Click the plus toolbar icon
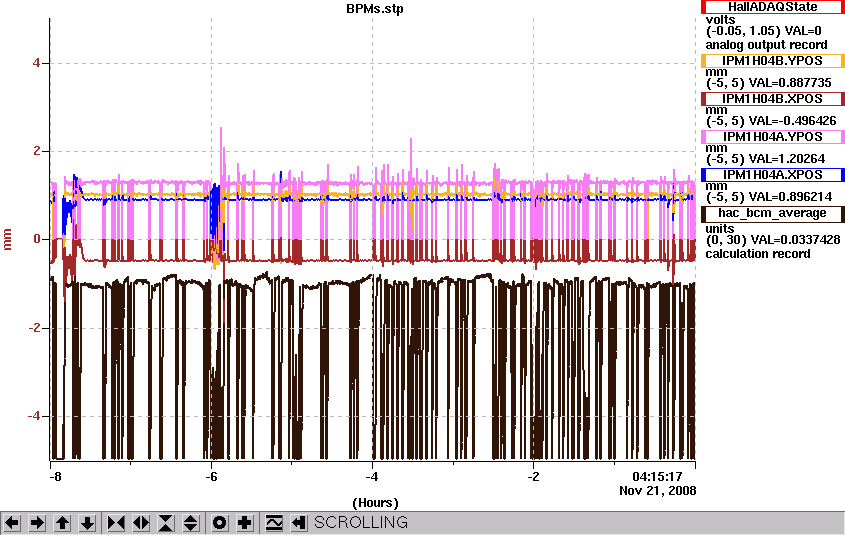845x535 pixels. [245, 523]
